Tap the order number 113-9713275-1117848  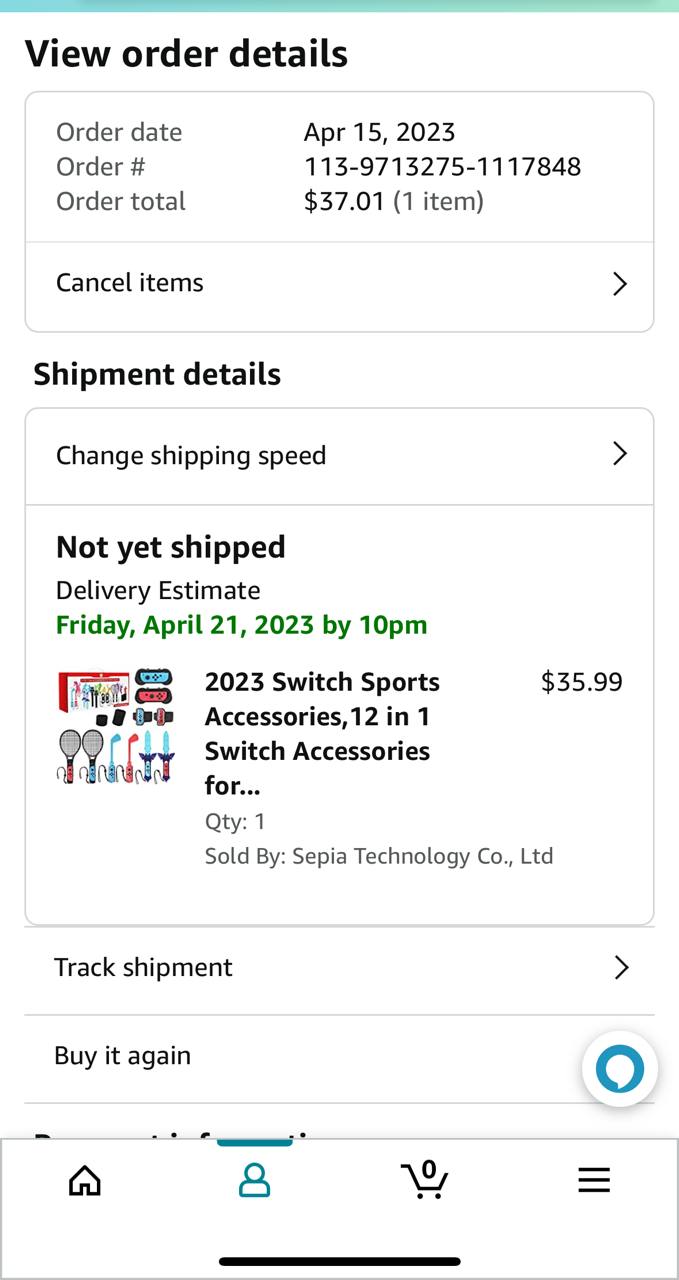tap(442, 167)
